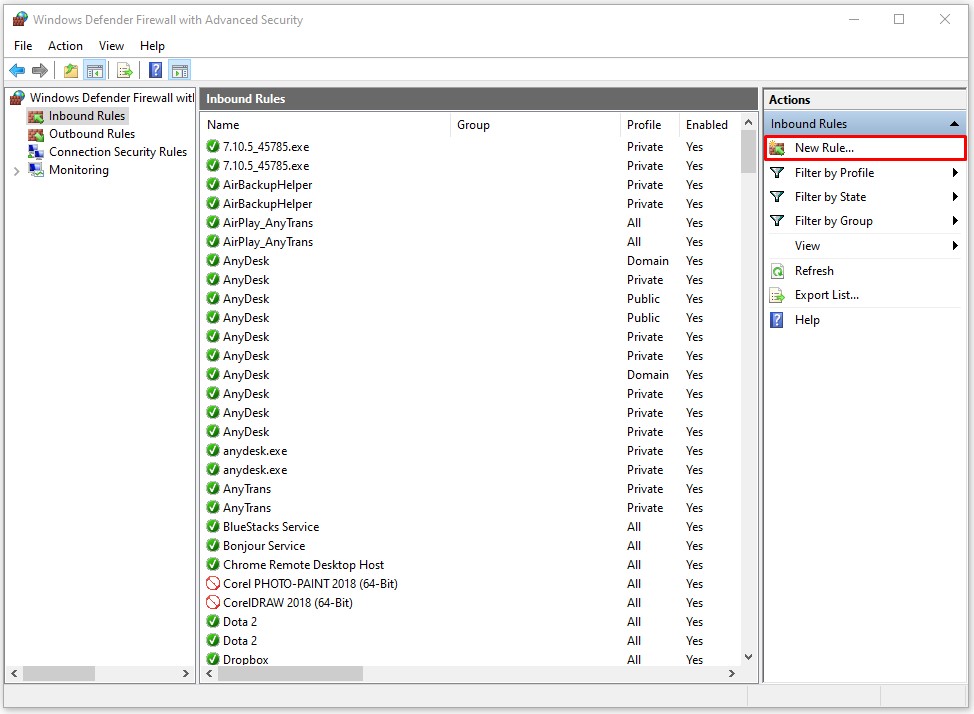The image size is (974, 714).
Task: Click the Export List icon in Actions pane
Action: coord(777,295)
